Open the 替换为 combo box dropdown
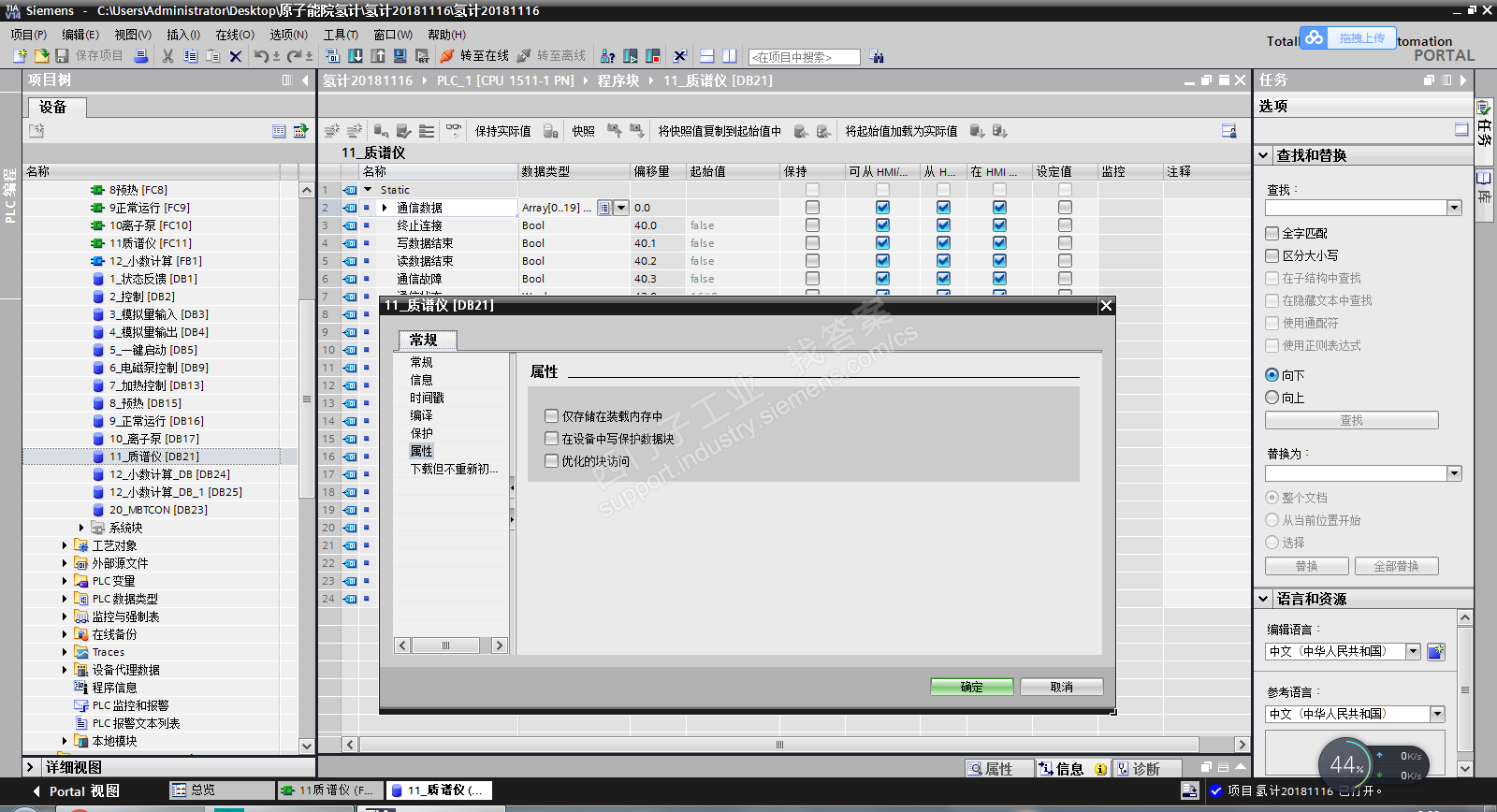The width and height of the screenshot is (1497, 812). click(x=1454, y=473)
